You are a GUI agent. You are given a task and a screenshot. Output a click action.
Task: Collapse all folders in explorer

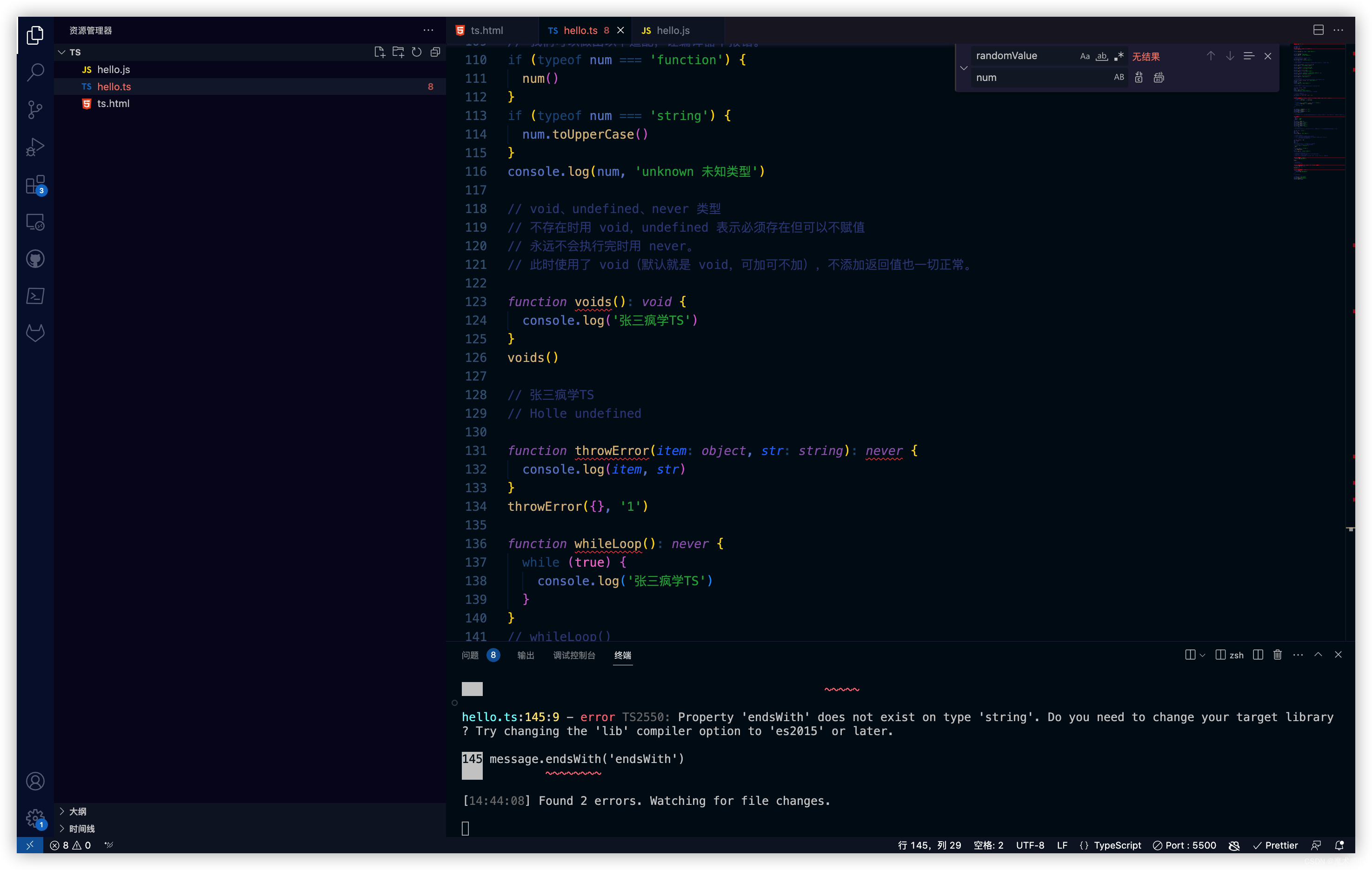tap(435, 52)
